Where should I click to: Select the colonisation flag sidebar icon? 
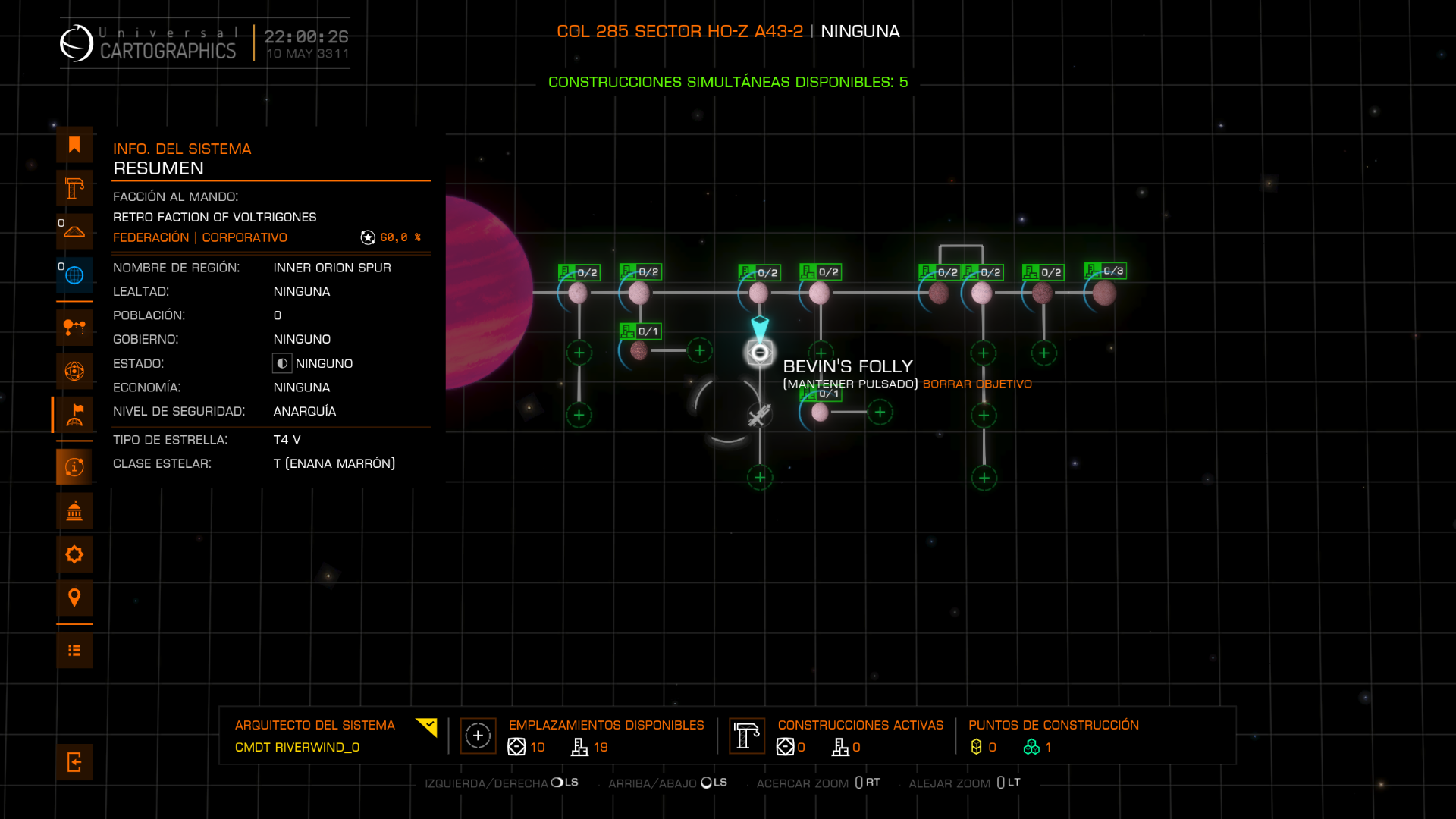point(74,415)
